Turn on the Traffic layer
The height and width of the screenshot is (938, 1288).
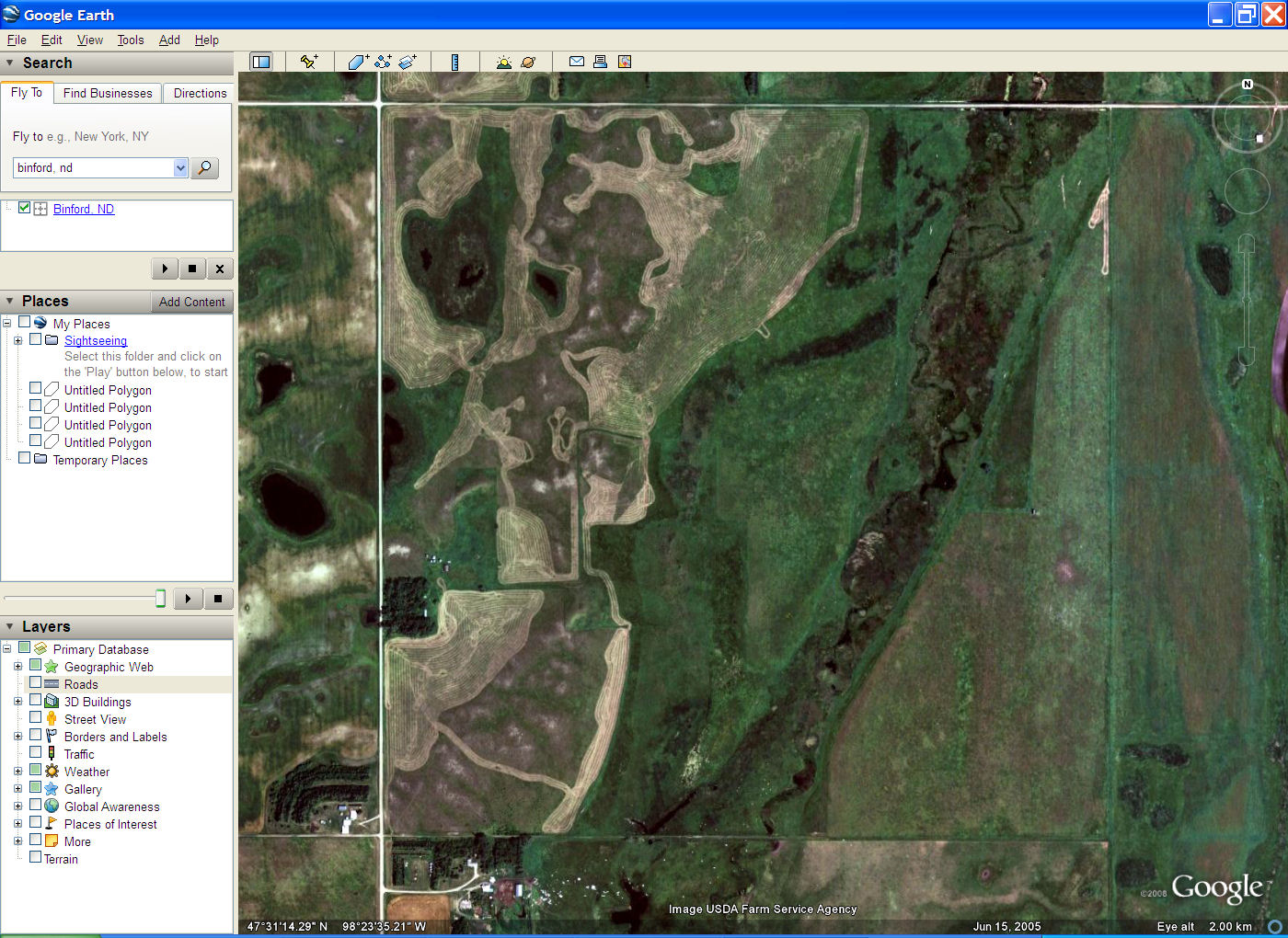click(x=36, y=752)
